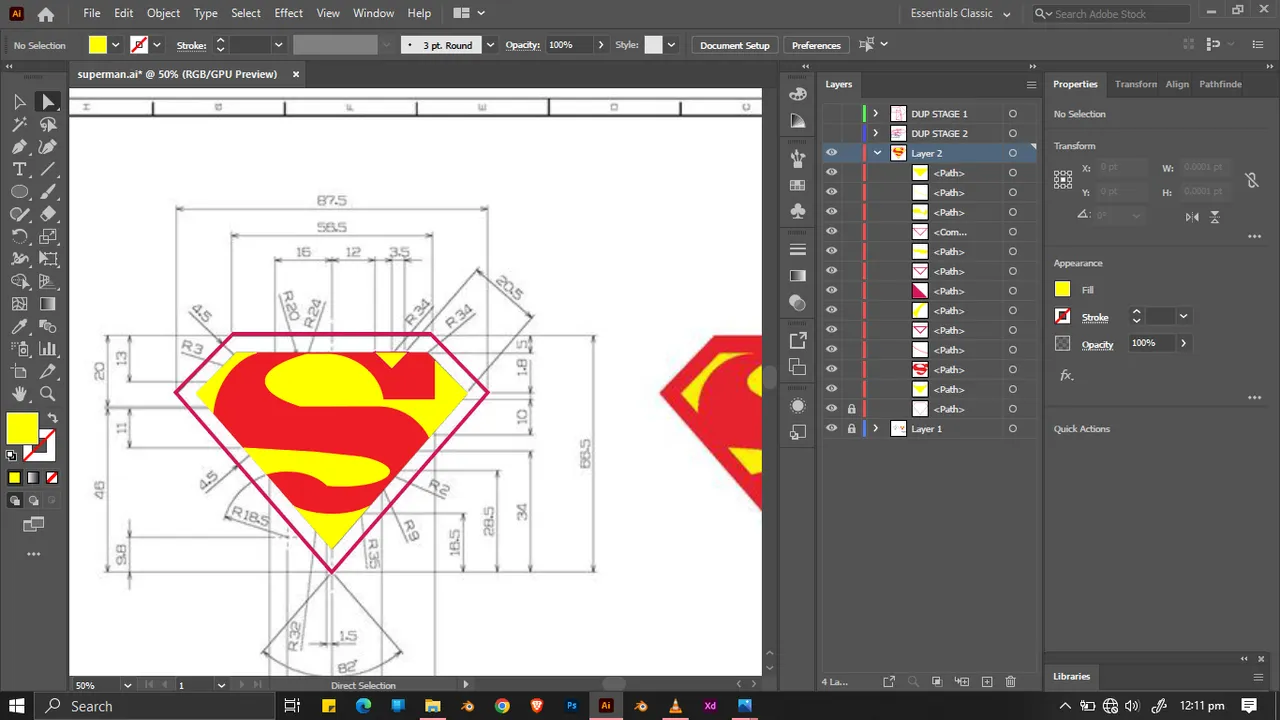The width and height of the screenshot is (1280, 720).
Task: Toggle visibility eye for Layer 1
Action: coord(831,428)
